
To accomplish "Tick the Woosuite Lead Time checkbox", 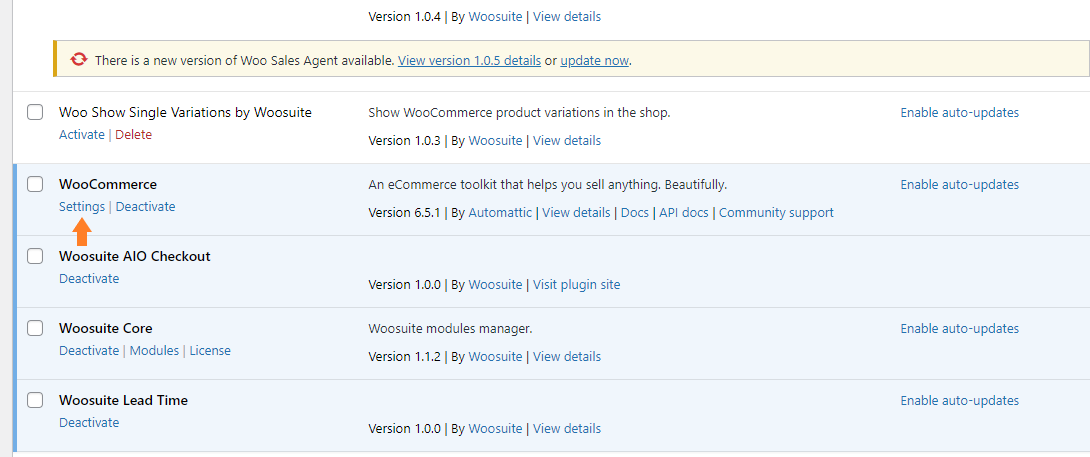I will (x=35, y=400).
